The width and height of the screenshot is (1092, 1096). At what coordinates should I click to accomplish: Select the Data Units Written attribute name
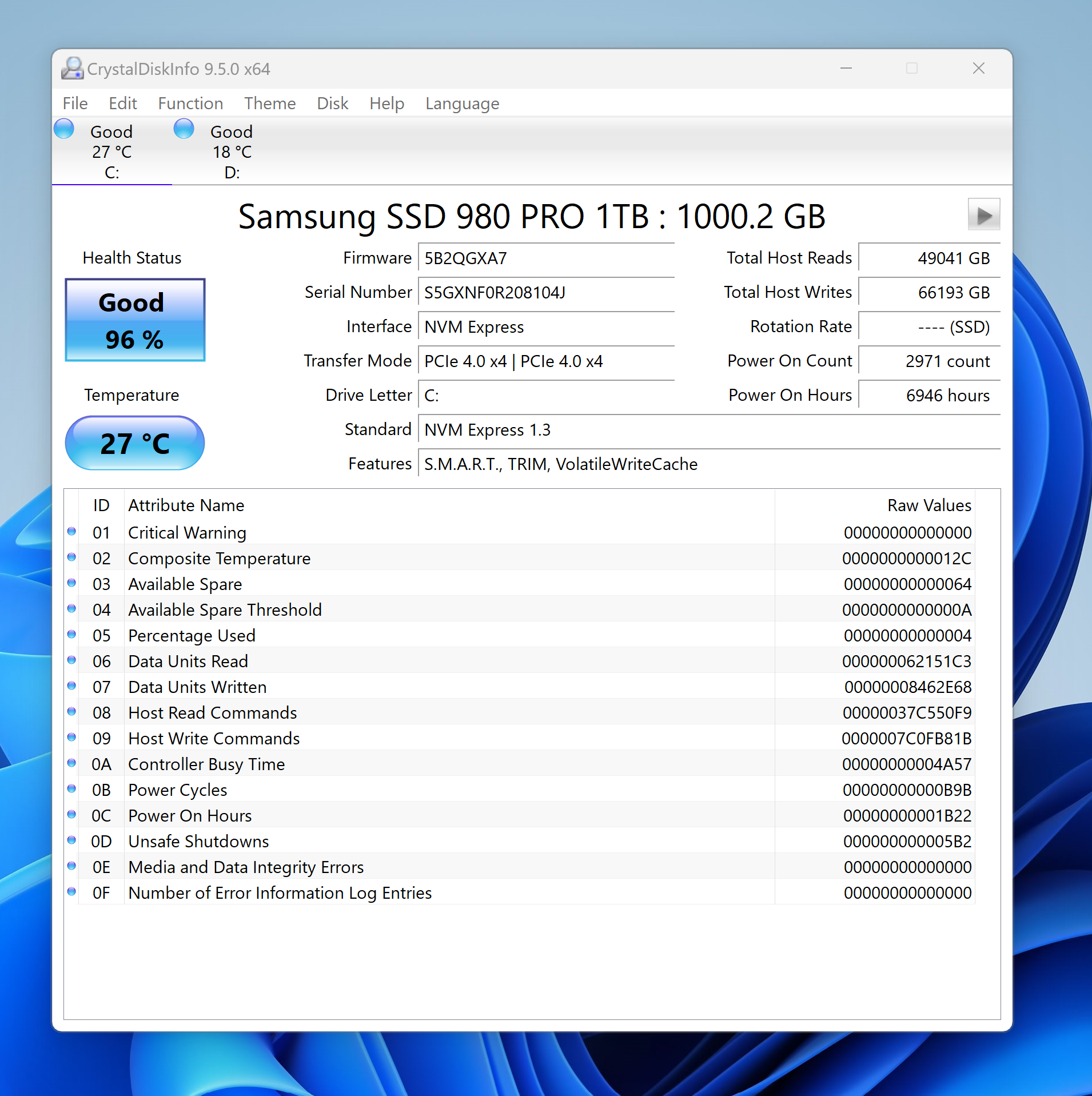(x=197, y=687)
